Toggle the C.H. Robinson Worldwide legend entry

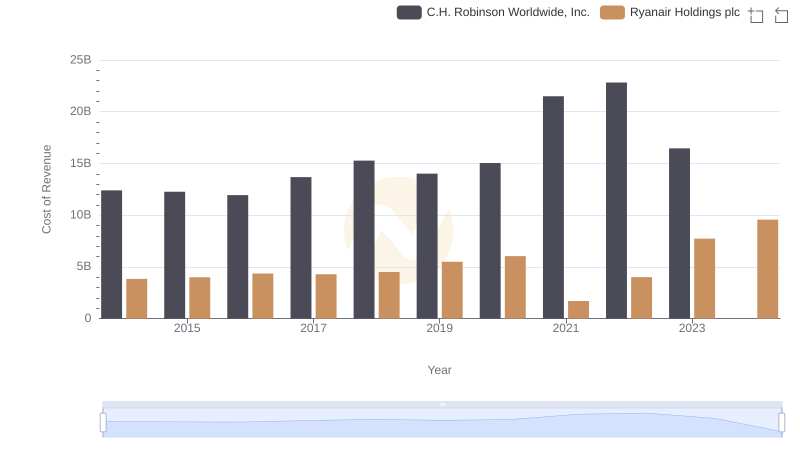(x=493, y=12)
